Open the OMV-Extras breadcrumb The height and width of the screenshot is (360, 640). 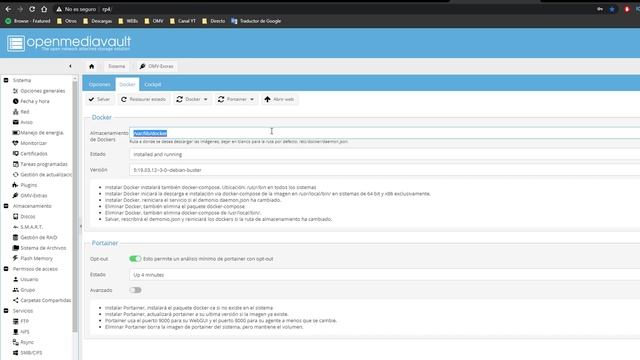156,66
